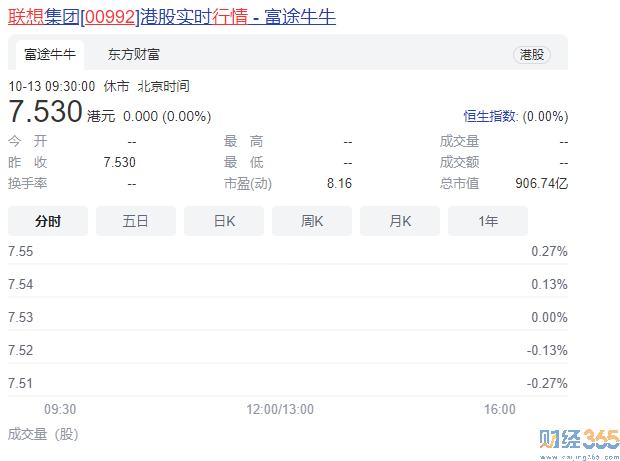620x461 pixels.
Task: Click the 港股 badge button
Action: pos(532,55)
